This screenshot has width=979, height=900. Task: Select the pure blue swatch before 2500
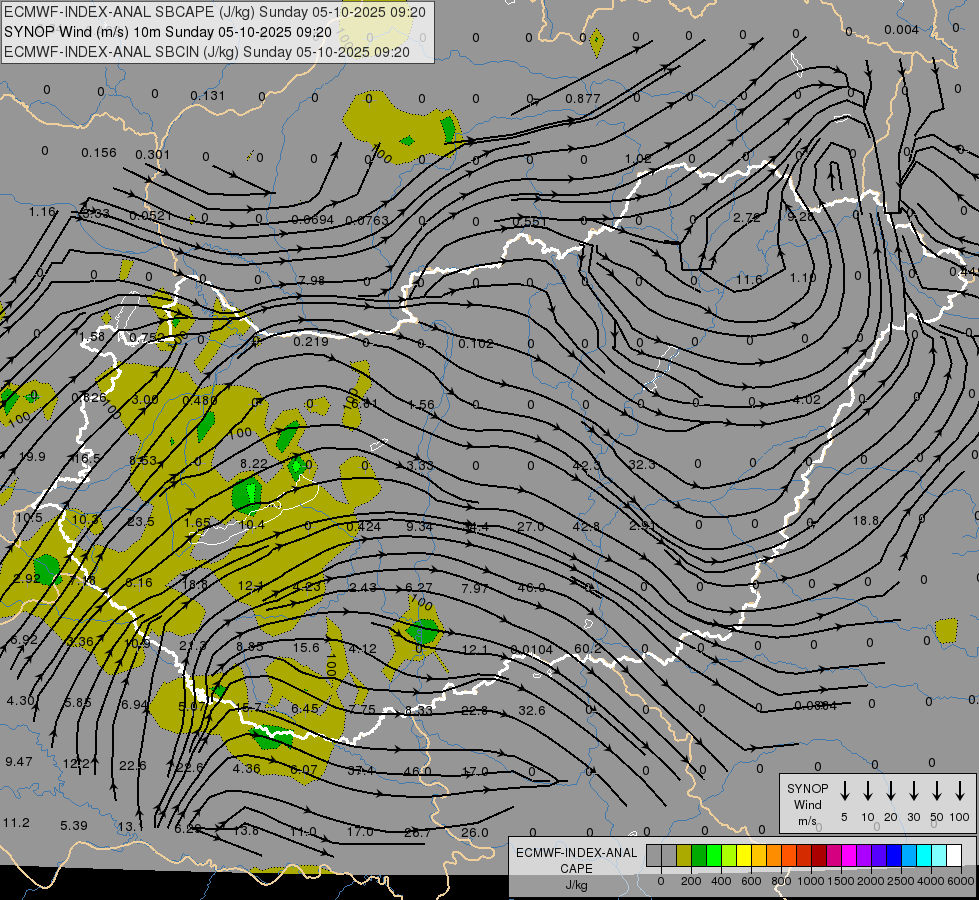tap(894, 855)
